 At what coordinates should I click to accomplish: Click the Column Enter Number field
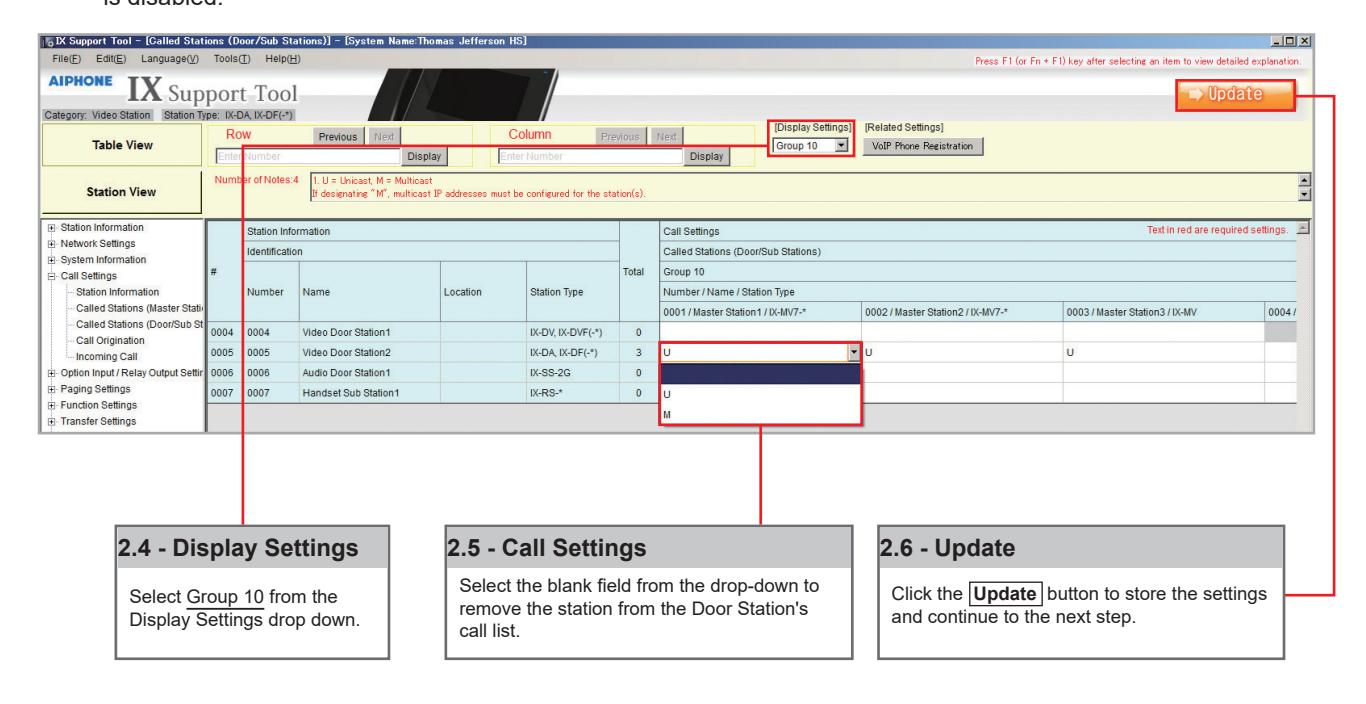[590, 156]
